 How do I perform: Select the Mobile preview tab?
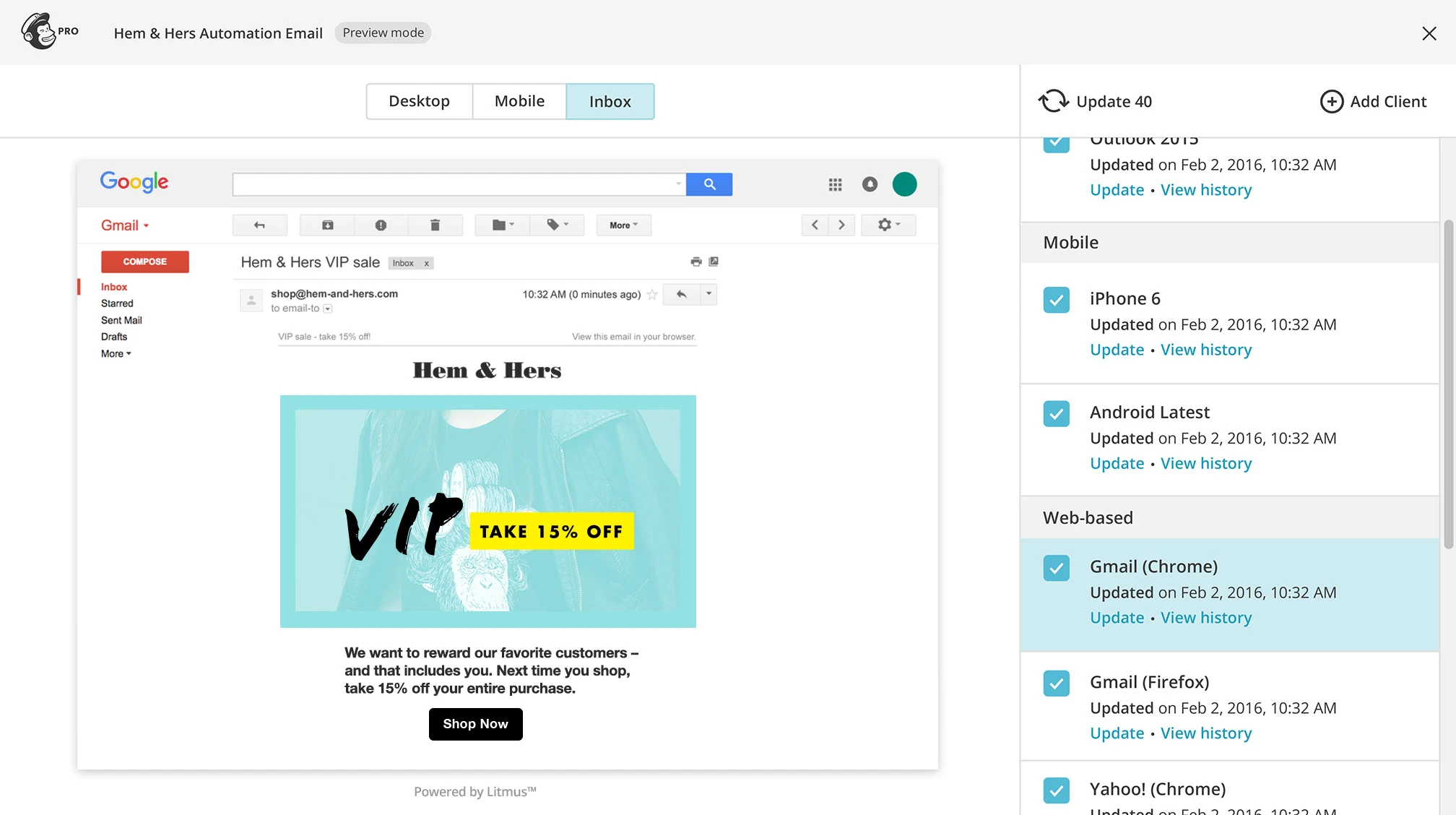click(519, 100)
